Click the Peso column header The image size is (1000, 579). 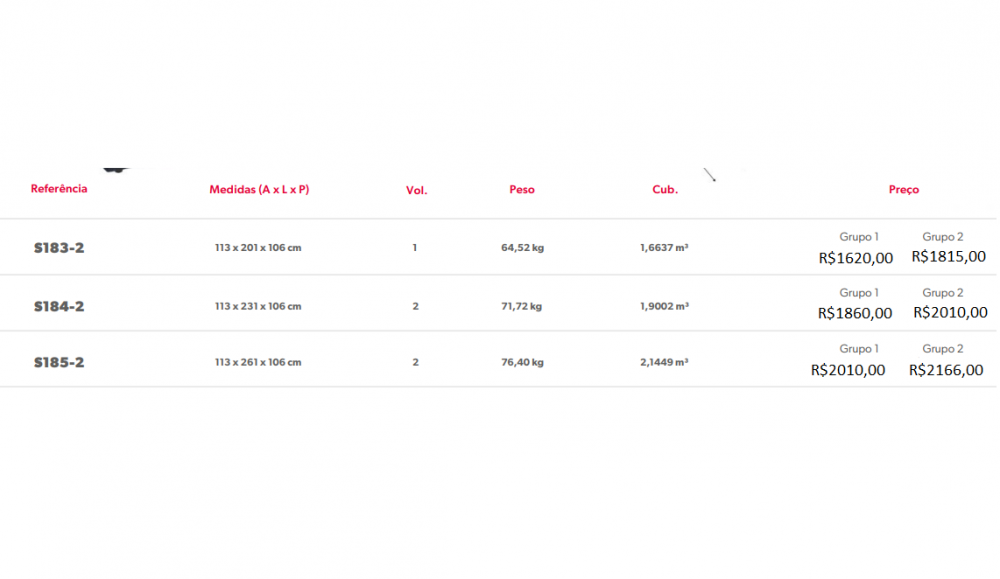pyautogui.click(x=522, y=189)
